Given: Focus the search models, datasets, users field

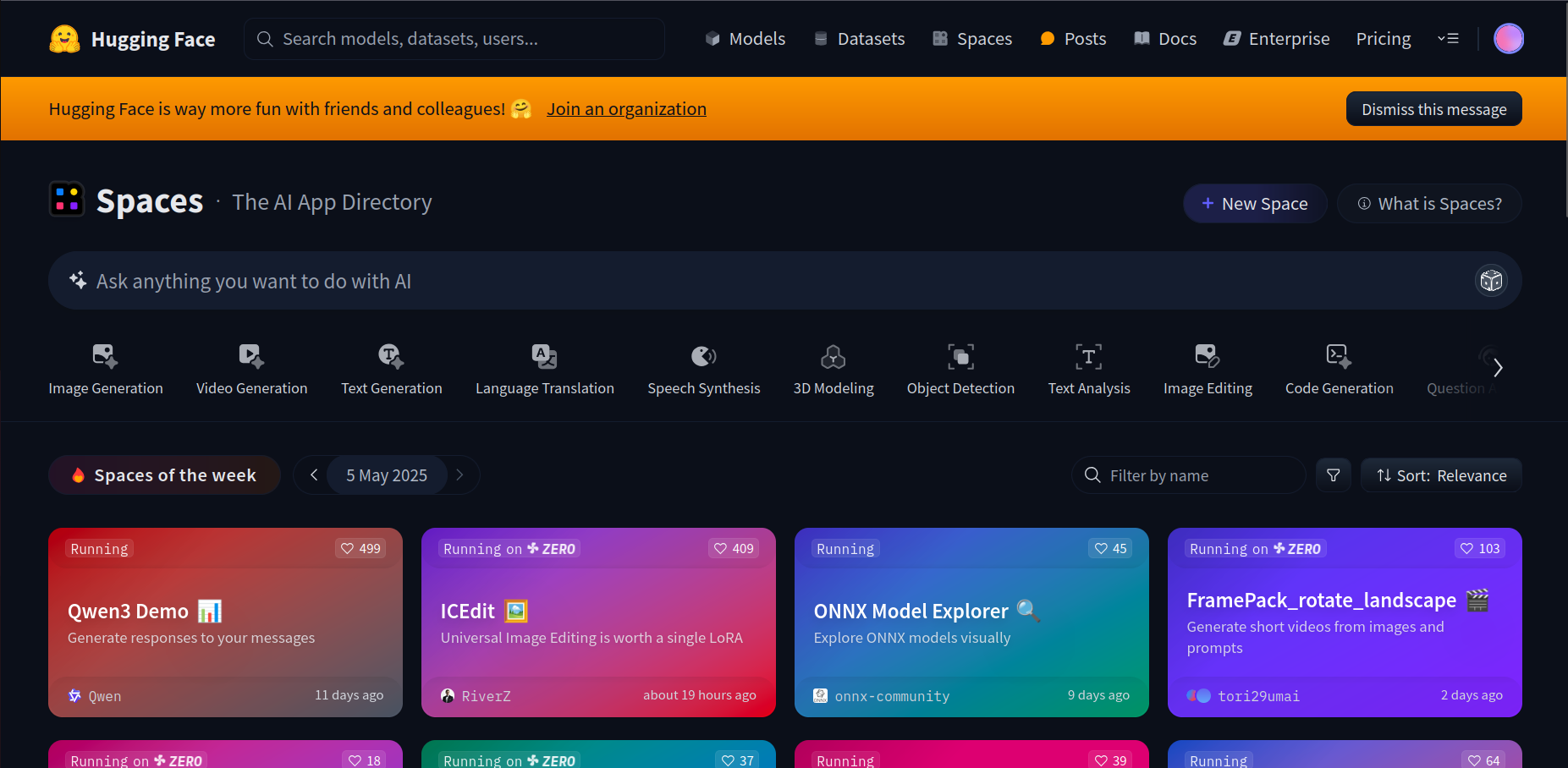Looking at the screenshot, I should [x=454, y=39].
